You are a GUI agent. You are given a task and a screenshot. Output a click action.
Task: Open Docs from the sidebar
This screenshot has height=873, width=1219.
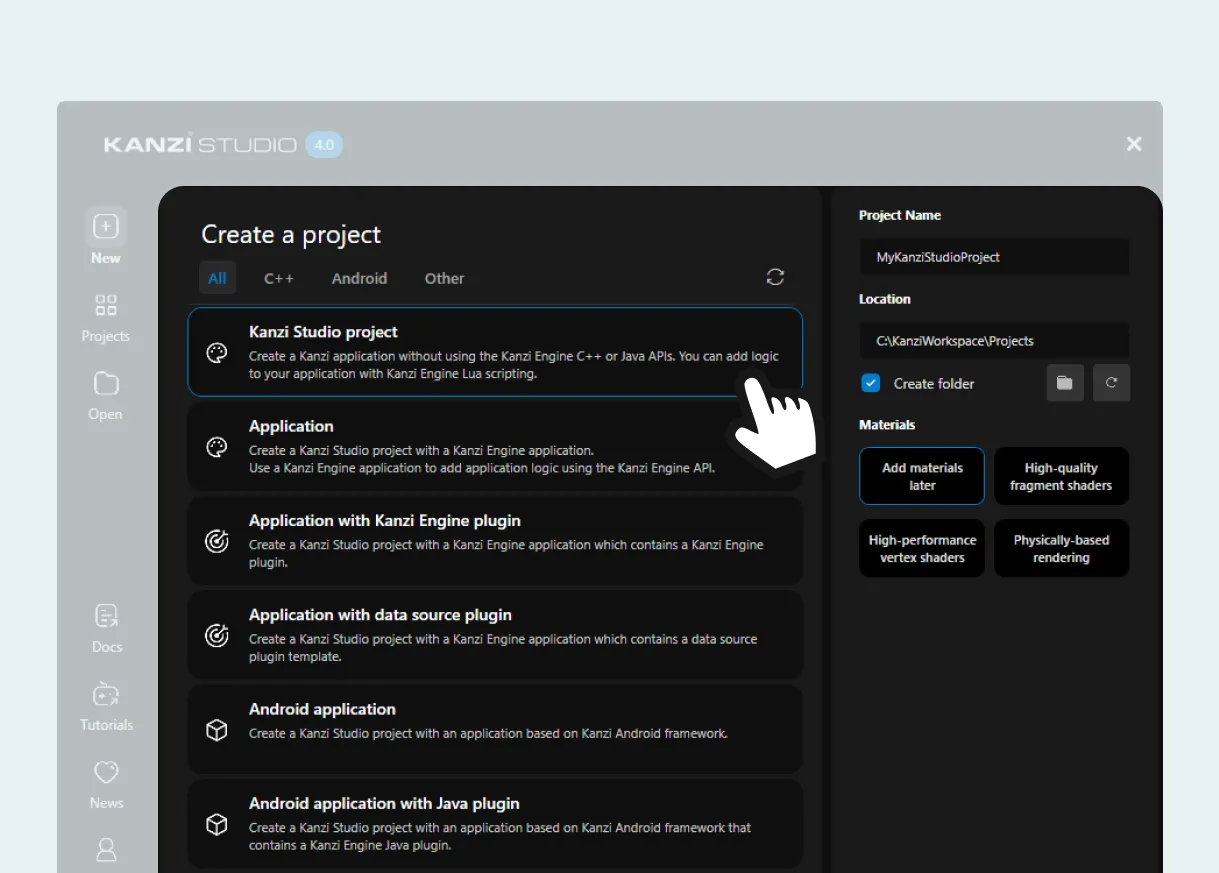tap(106, 628)
